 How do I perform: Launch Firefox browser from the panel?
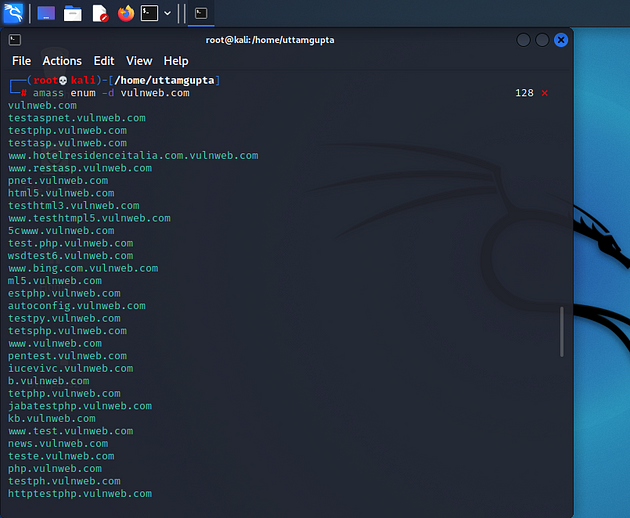click(126, 13)
